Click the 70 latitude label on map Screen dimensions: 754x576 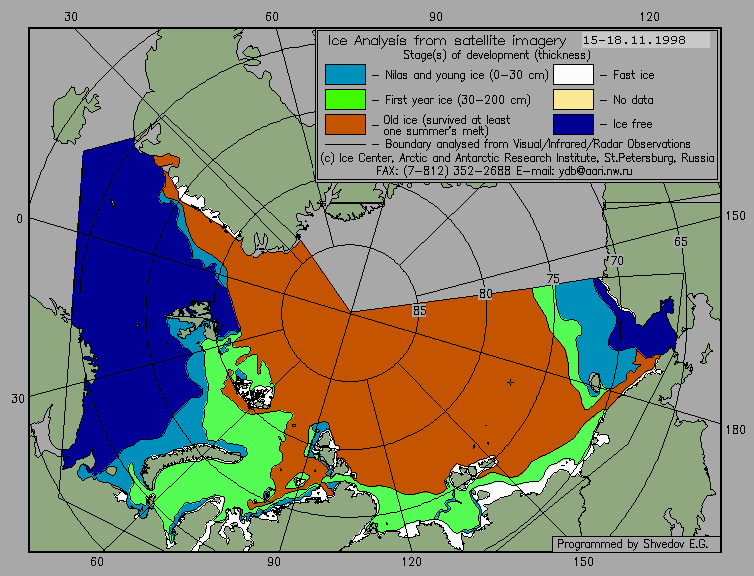(616, 261)
